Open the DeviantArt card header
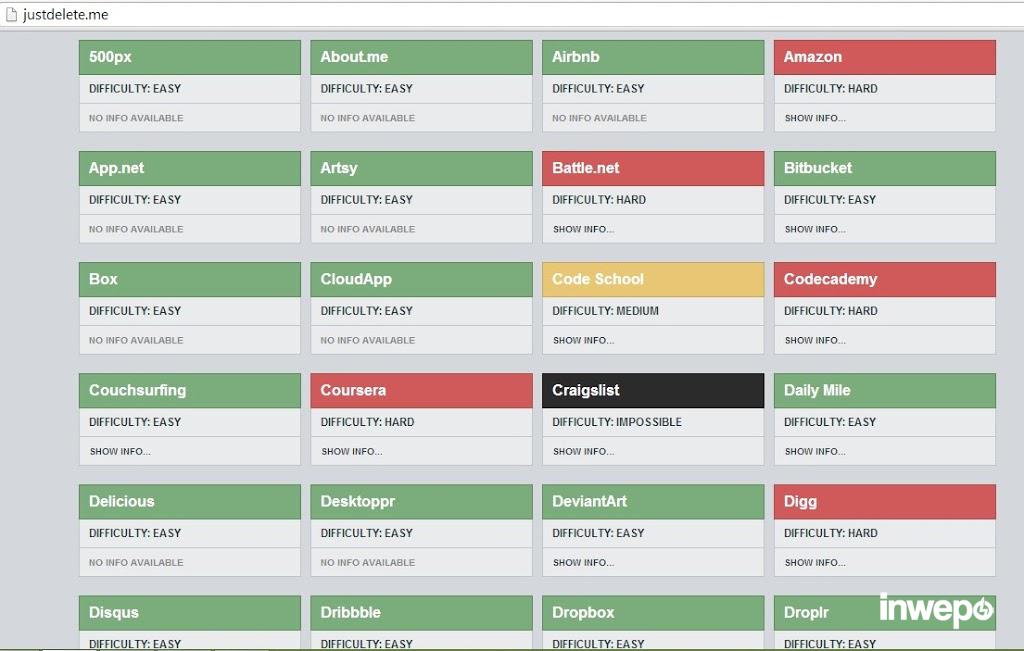The image size is (1024, 651). [x=653, y=501]
